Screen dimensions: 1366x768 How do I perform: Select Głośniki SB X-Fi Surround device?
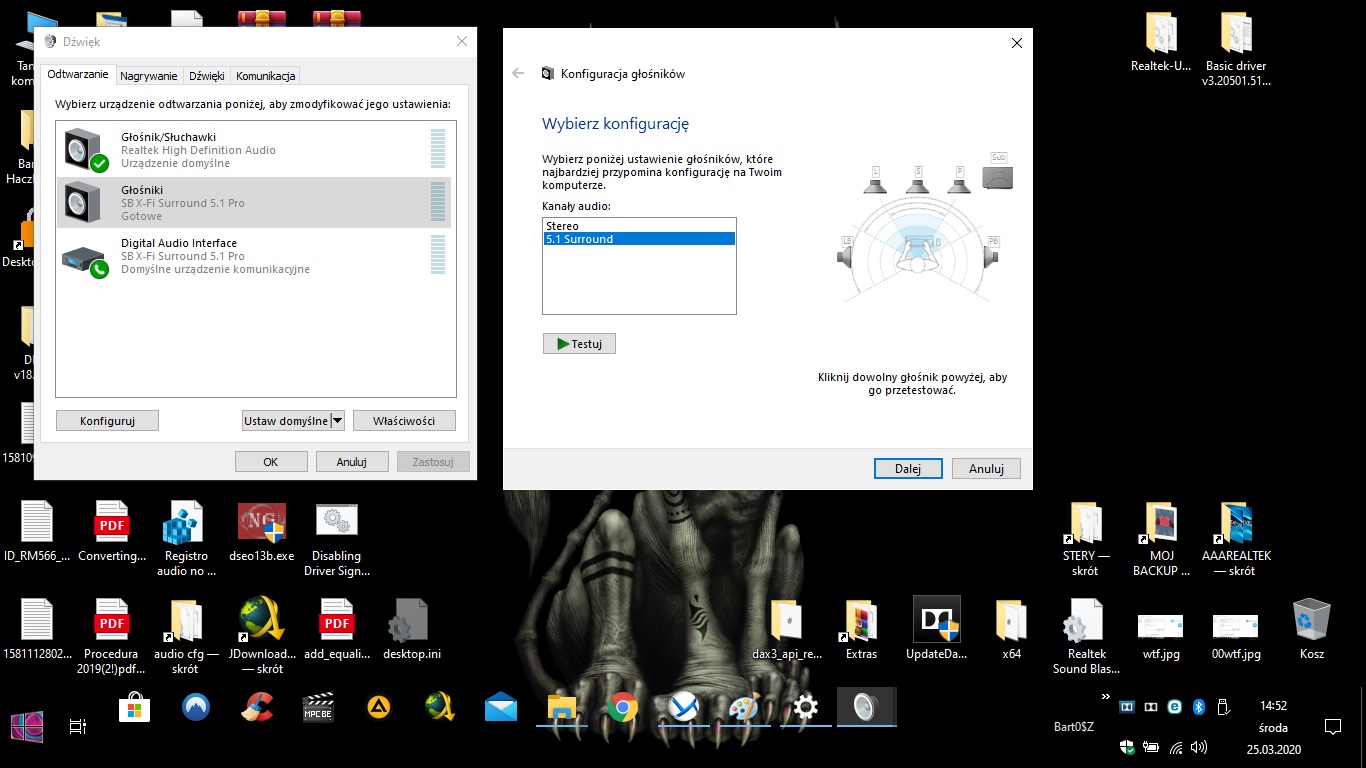tap(254, 203)
